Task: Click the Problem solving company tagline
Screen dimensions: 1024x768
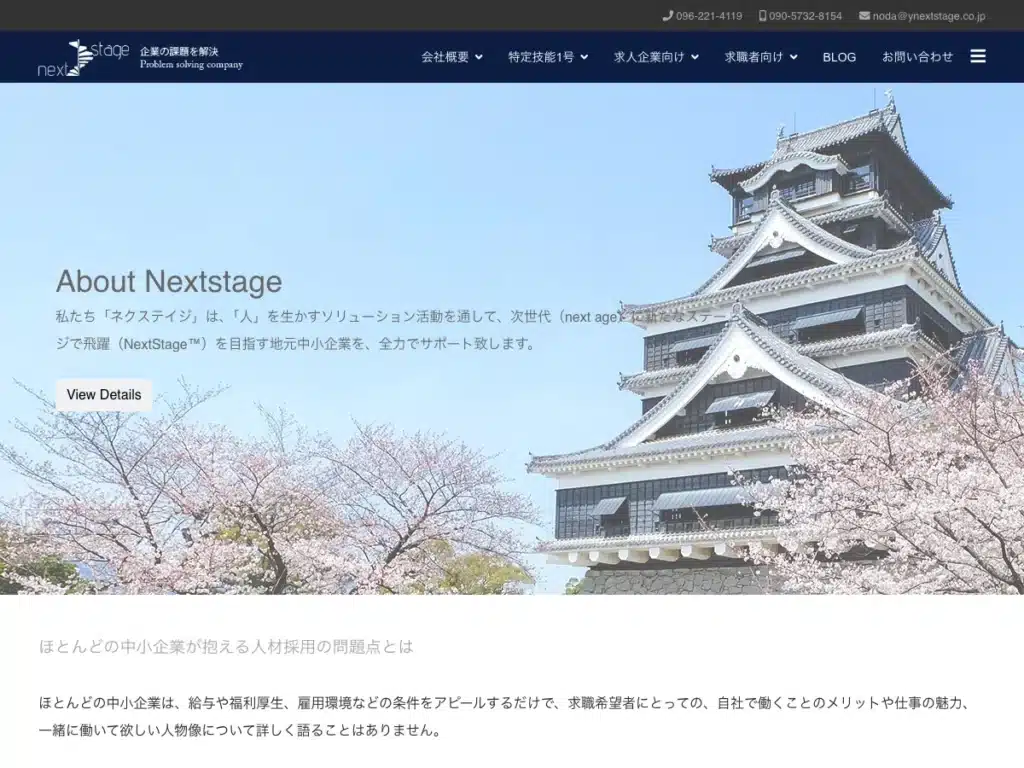Action: pos(191,65)
